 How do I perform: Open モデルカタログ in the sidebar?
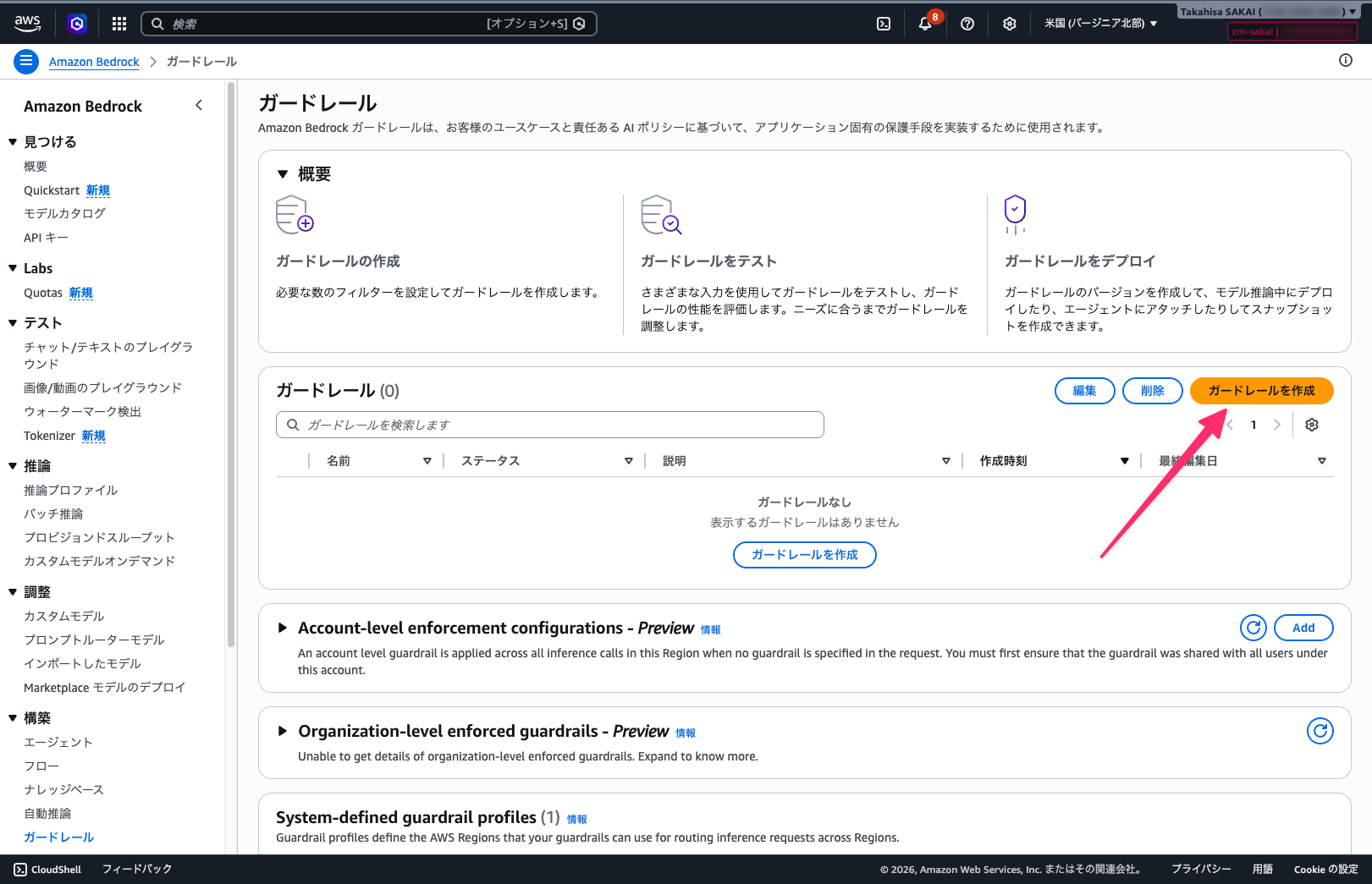point(64,214)
